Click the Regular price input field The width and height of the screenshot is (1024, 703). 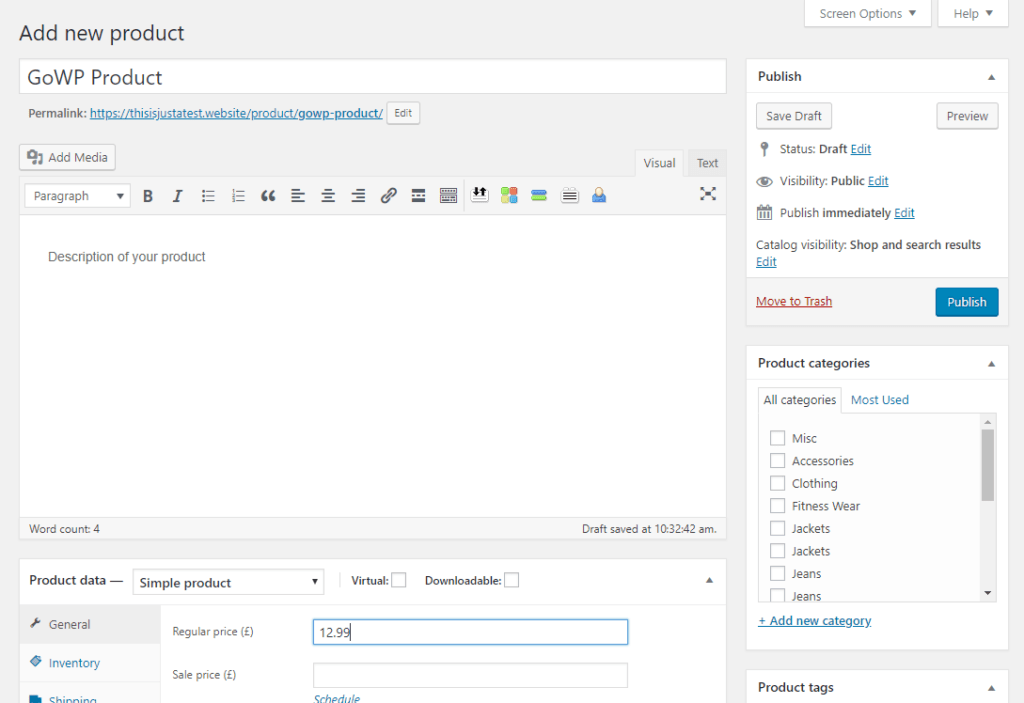tap(470, 632)
